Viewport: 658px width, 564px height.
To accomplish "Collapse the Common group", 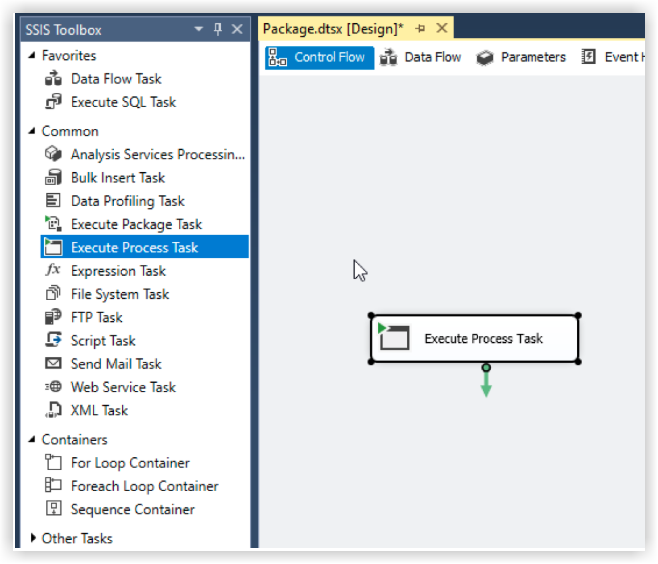I will [32, 131].
